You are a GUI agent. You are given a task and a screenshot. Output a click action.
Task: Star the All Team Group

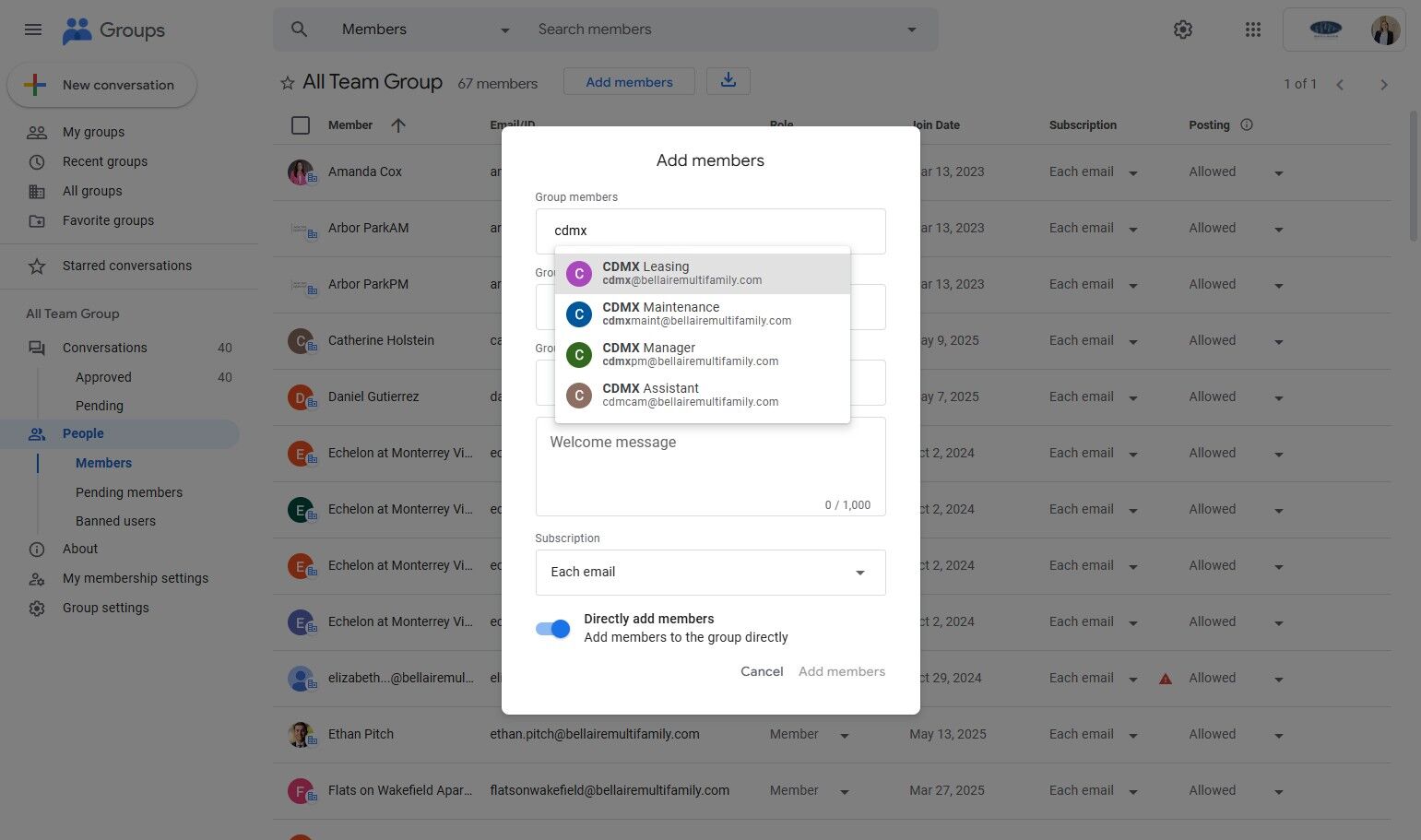288,83
